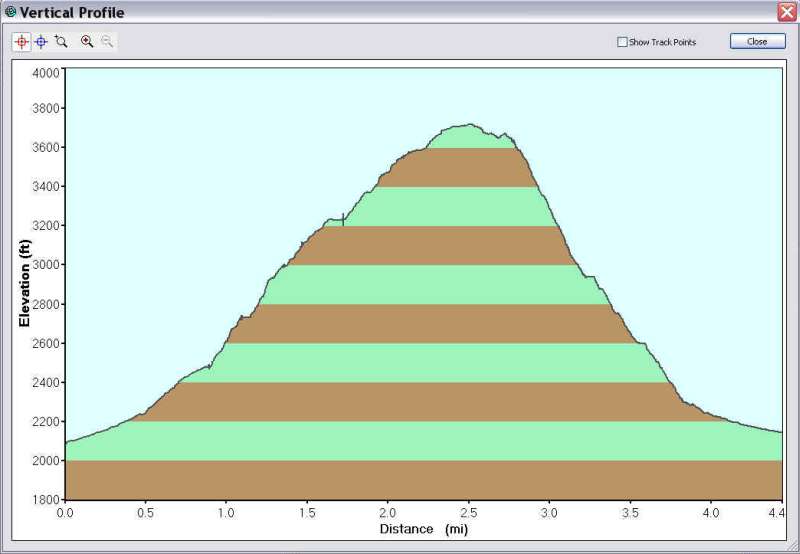The width and height of the screenshot is (800, 554).
Task: Click the "Elevation (ft)" axis label
Action: pos(24,284)
